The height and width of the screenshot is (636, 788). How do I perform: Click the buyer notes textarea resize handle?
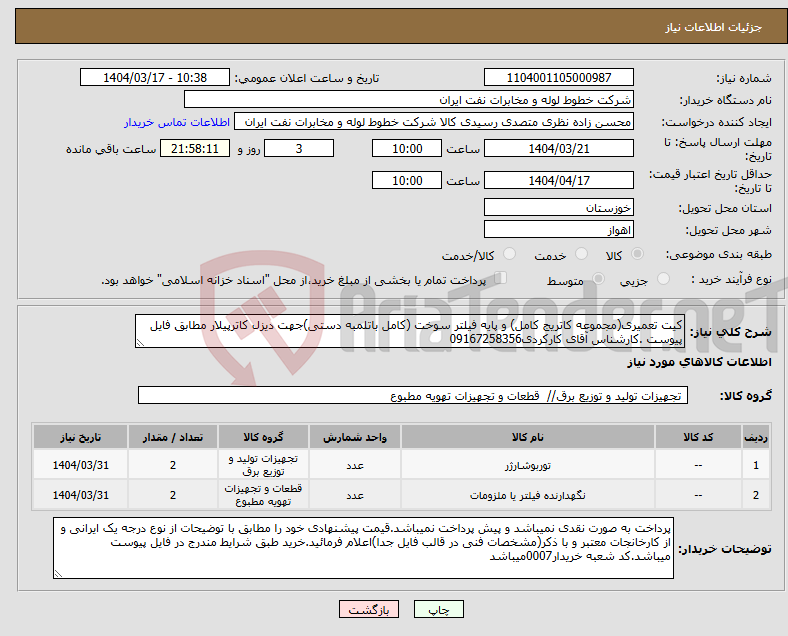(x=58, y=573)
